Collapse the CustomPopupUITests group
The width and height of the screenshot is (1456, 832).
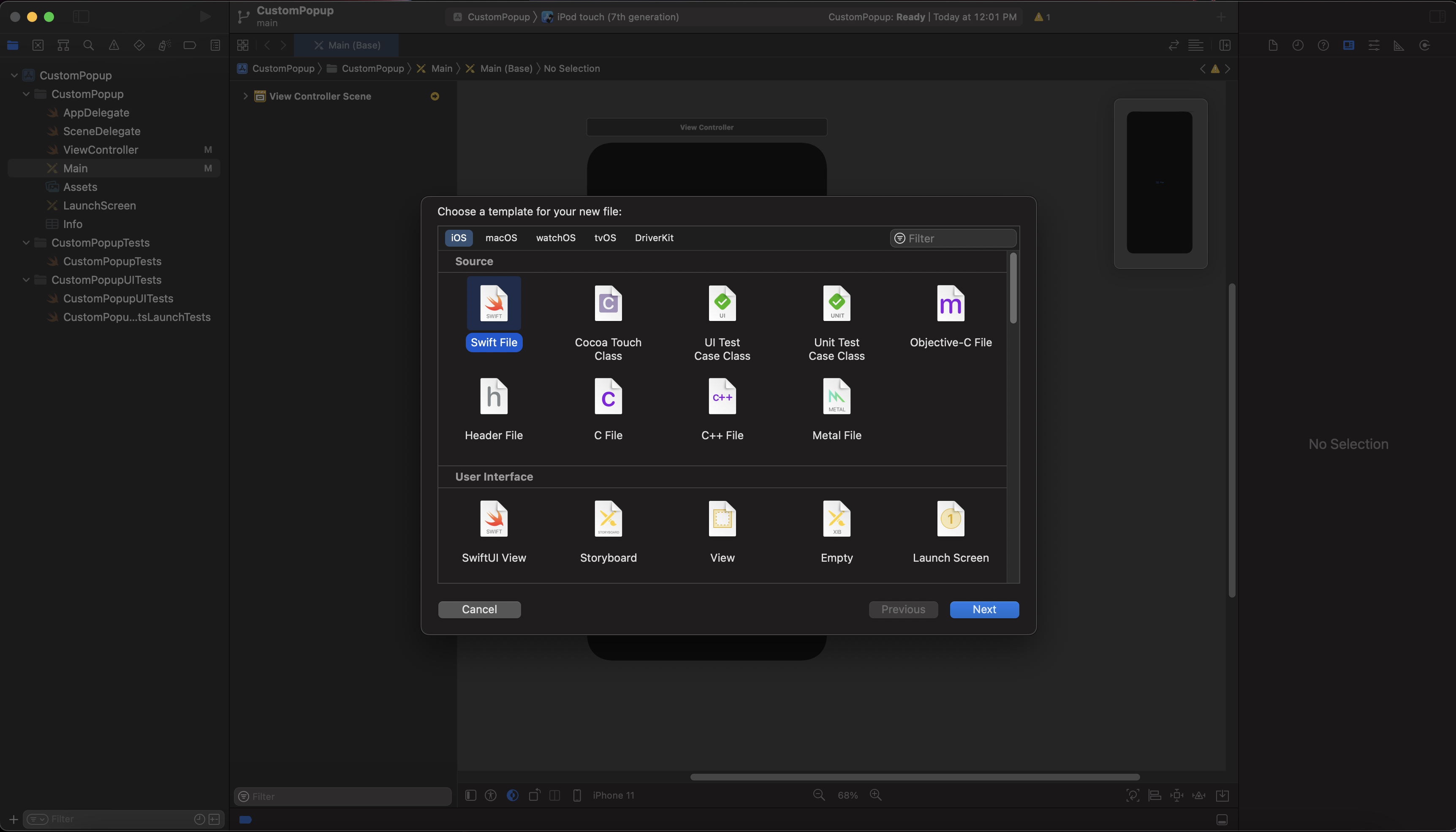[x=26, y=280]
